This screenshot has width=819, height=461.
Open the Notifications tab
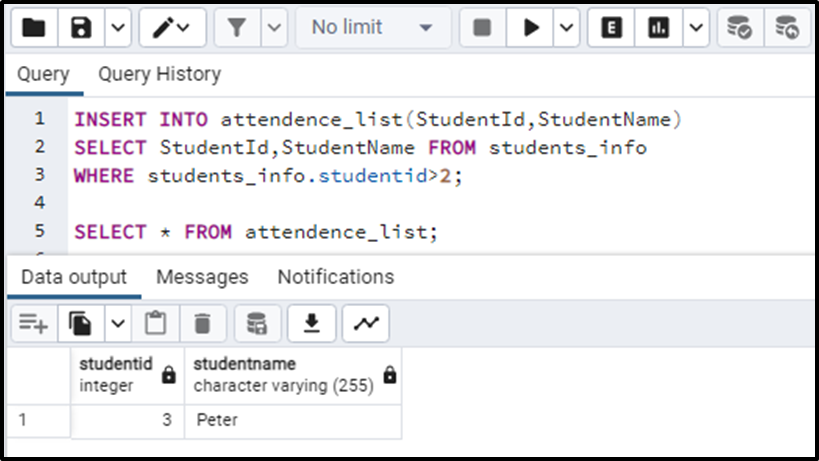click(335, 277)
